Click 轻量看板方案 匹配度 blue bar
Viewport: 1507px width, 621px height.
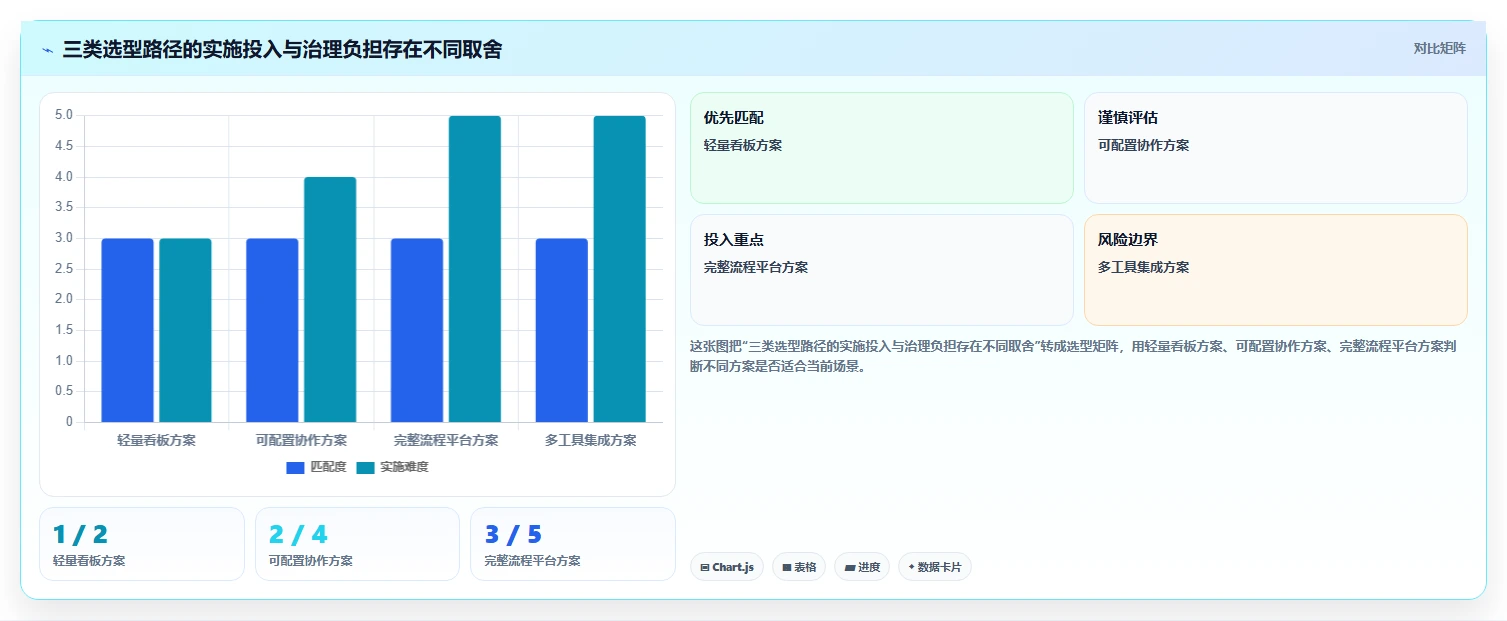(127, 330)
